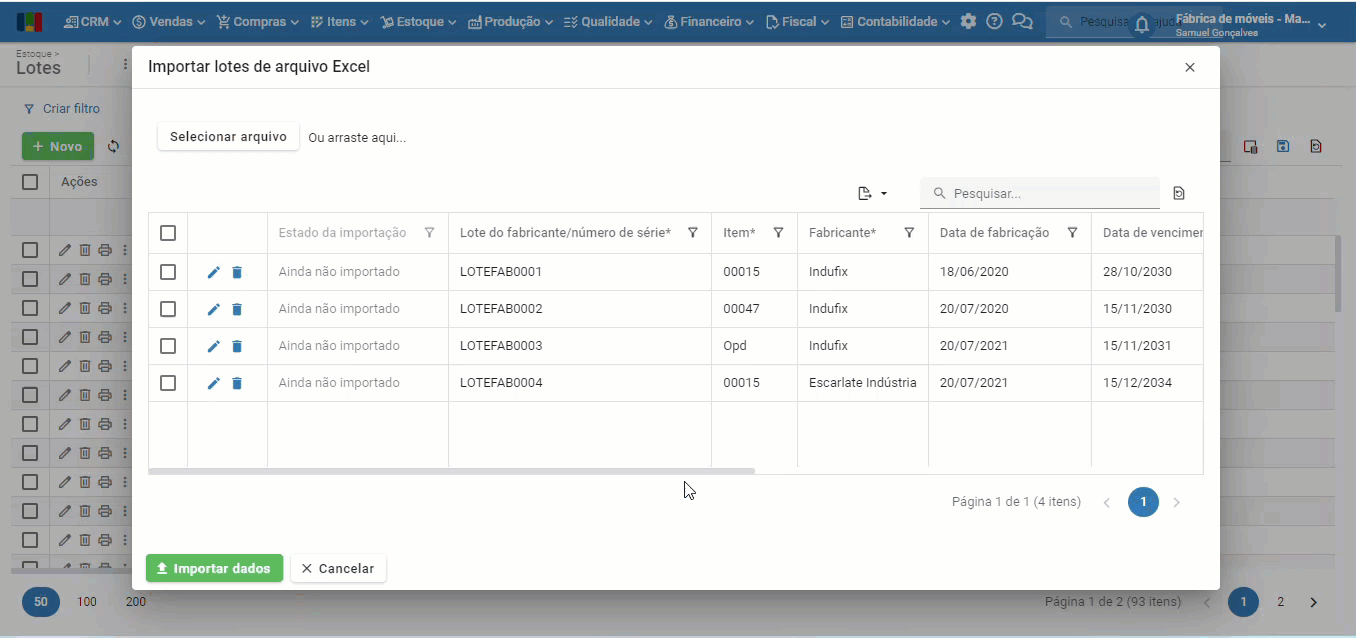Click Selecionar arquivo button

(228, 137)
